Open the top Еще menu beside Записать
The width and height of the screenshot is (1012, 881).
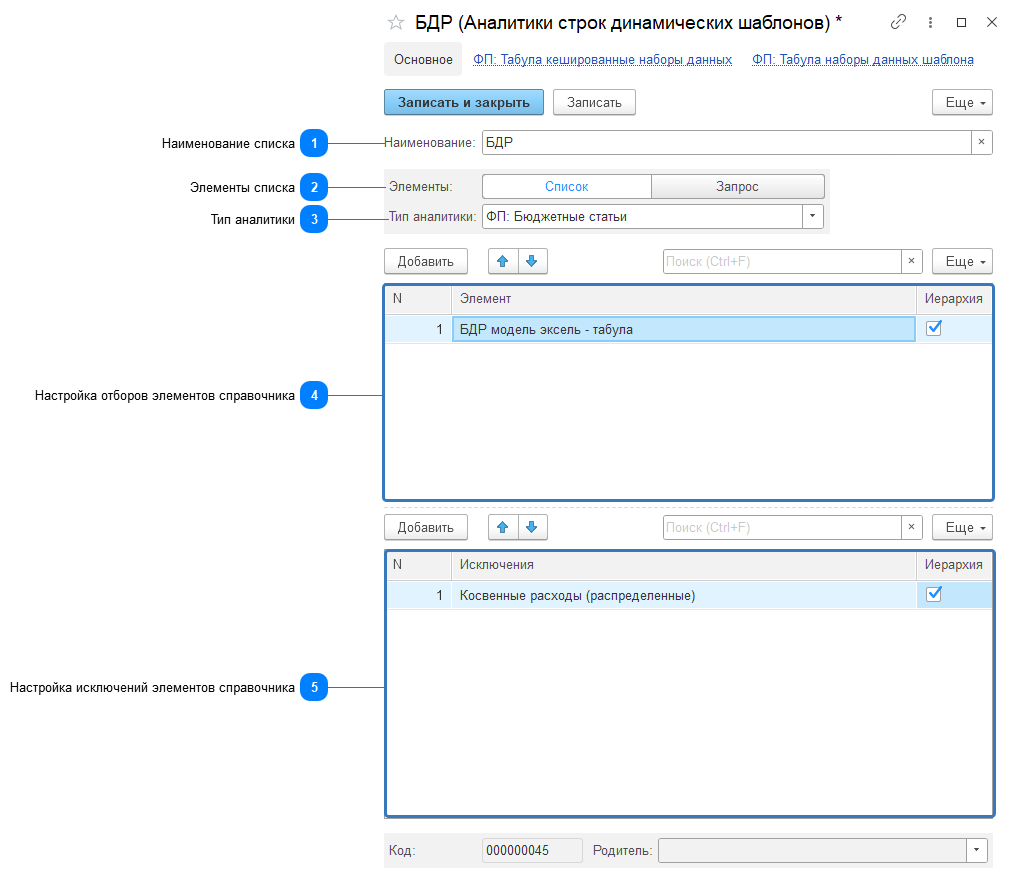pyautogui.click(x=962, y=103)
